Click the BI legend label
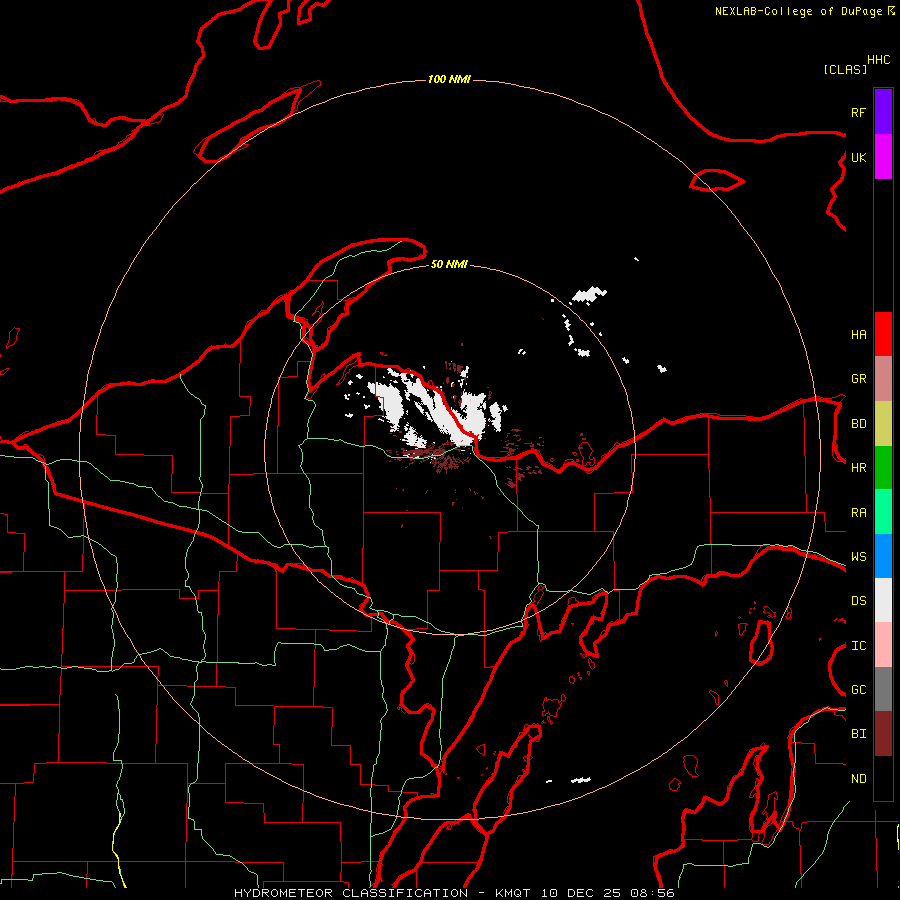The width and height of the screenshot is (900, 900). [x=858, y=734]
